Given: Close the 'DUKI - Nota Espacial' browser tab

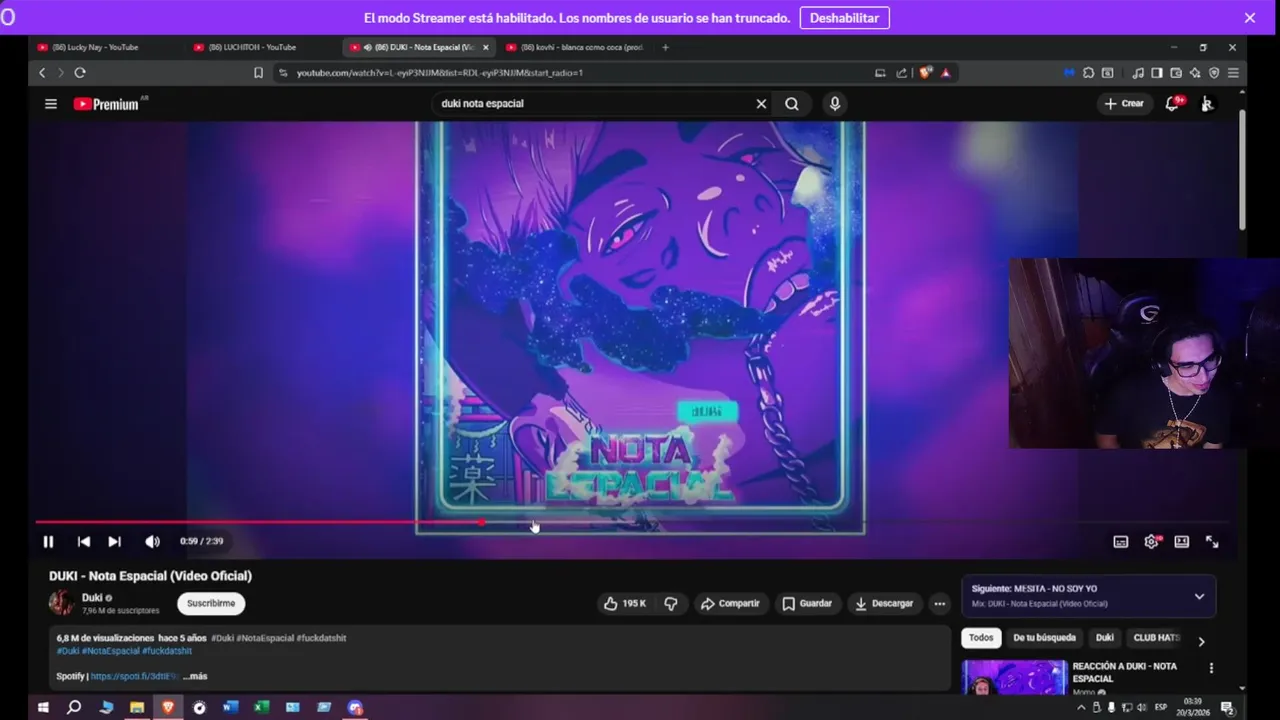Looking at the screenshot, I should pyautogui.click(x=486, y=47).
